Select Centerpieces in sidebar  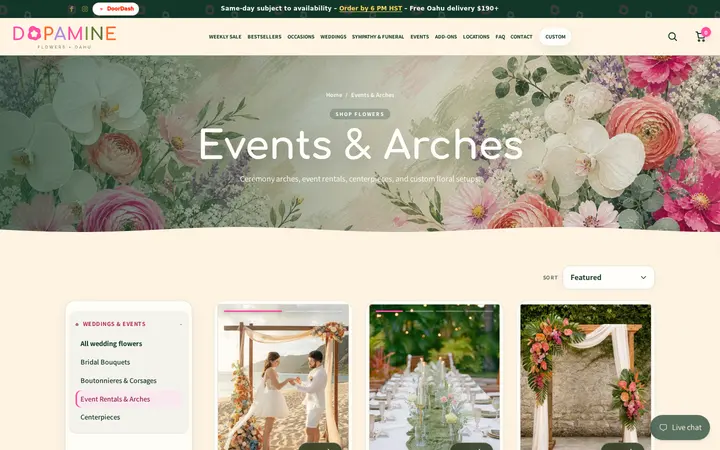(x=100, y=417)
